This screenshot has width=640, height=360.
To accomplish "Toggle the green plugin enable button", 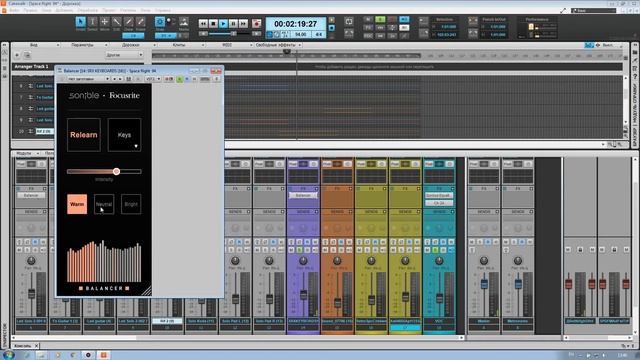I will 180,79.
